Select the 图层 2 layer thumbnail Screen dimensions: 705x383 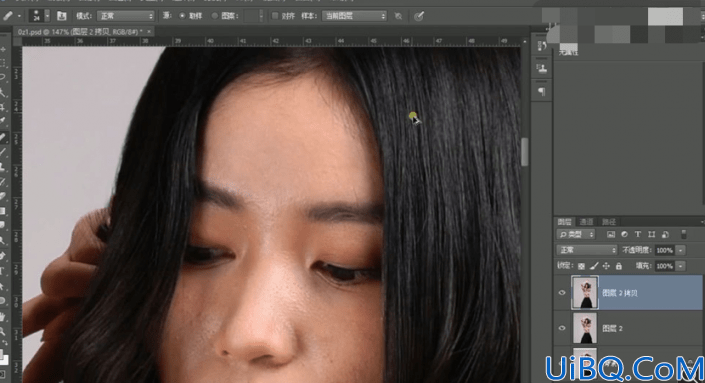(585, 328)
